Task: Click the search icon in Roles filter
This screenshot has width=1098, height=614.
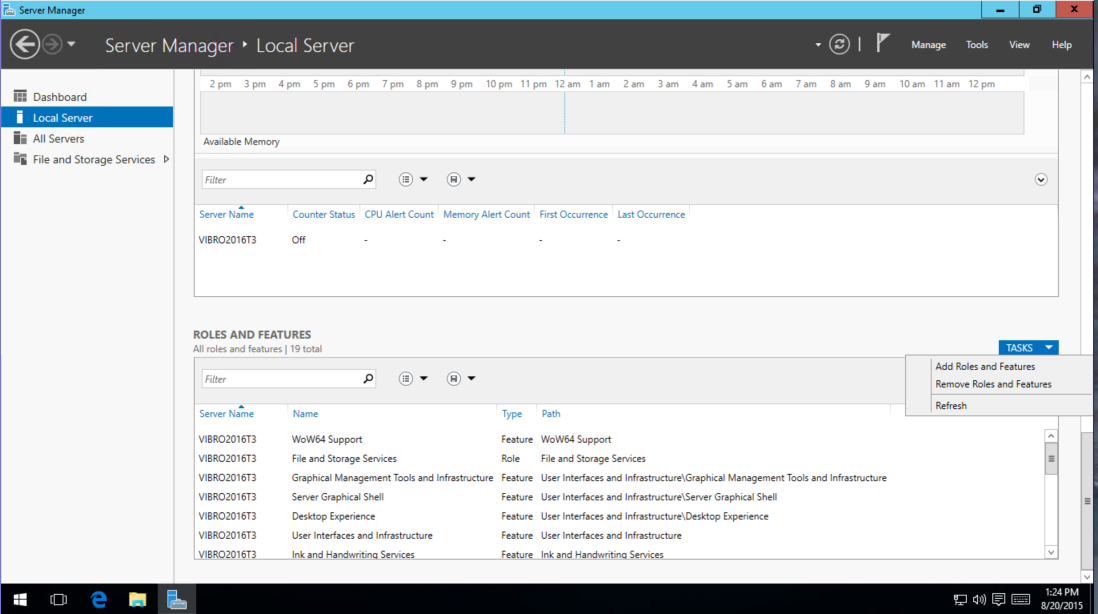Action: [x=368, y=379]
